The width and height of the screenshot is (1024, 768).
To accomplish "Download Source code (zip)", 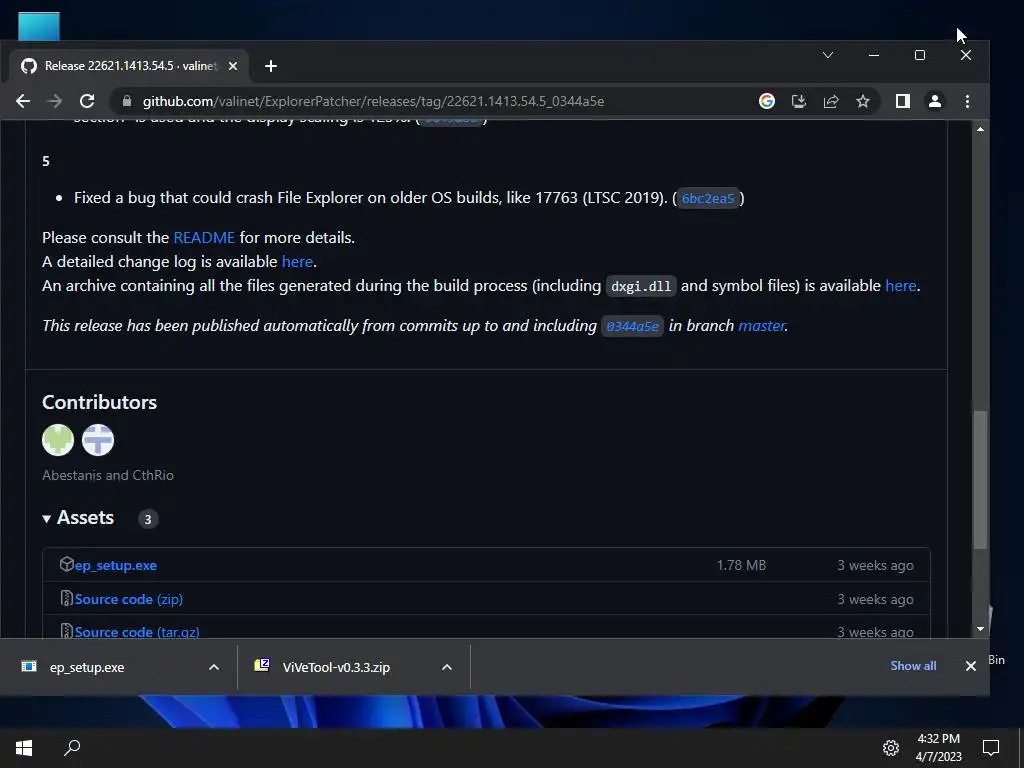I will (129, 600).
